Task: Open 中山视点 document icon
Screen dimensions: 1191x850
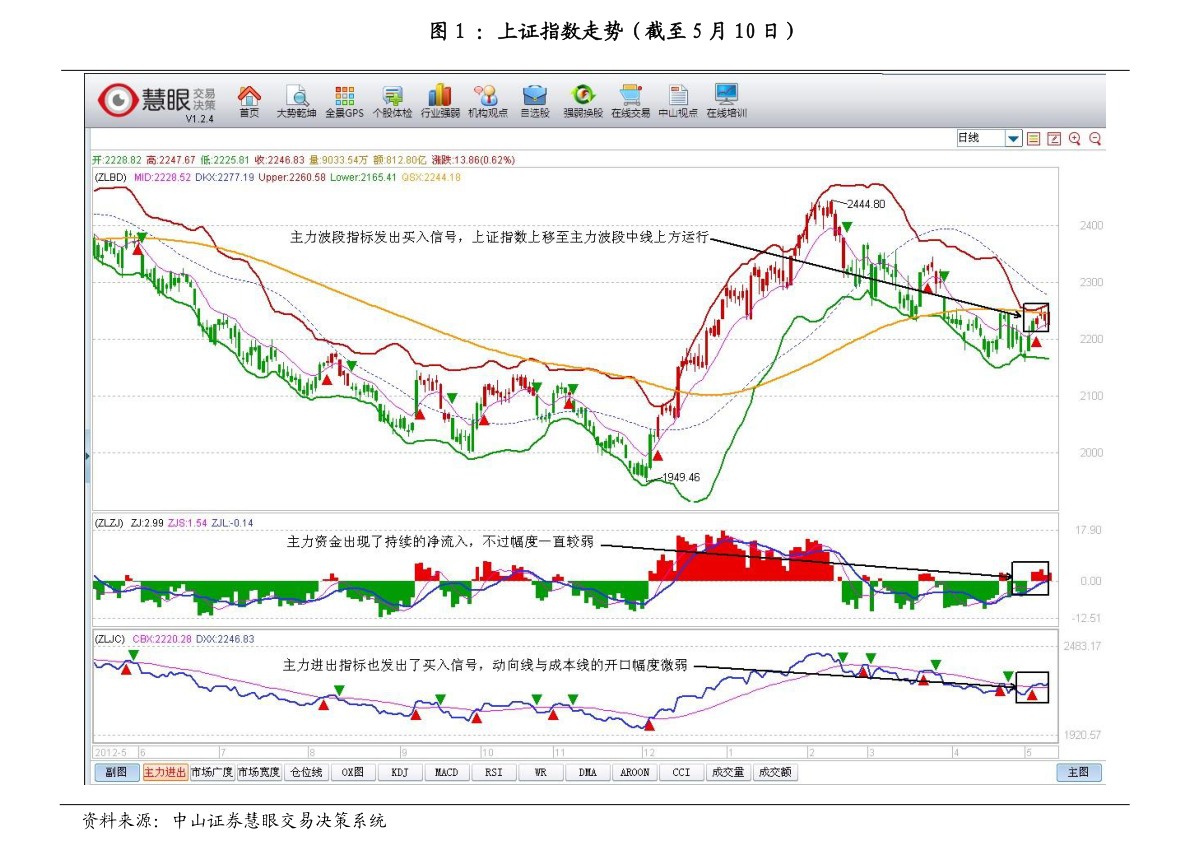Action: click(x=678, y=101)
